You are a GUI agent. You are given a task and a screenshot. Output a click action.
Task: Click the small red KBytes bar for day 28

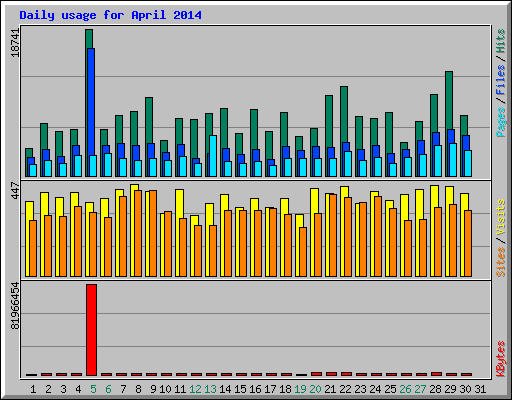pos(436,374)
